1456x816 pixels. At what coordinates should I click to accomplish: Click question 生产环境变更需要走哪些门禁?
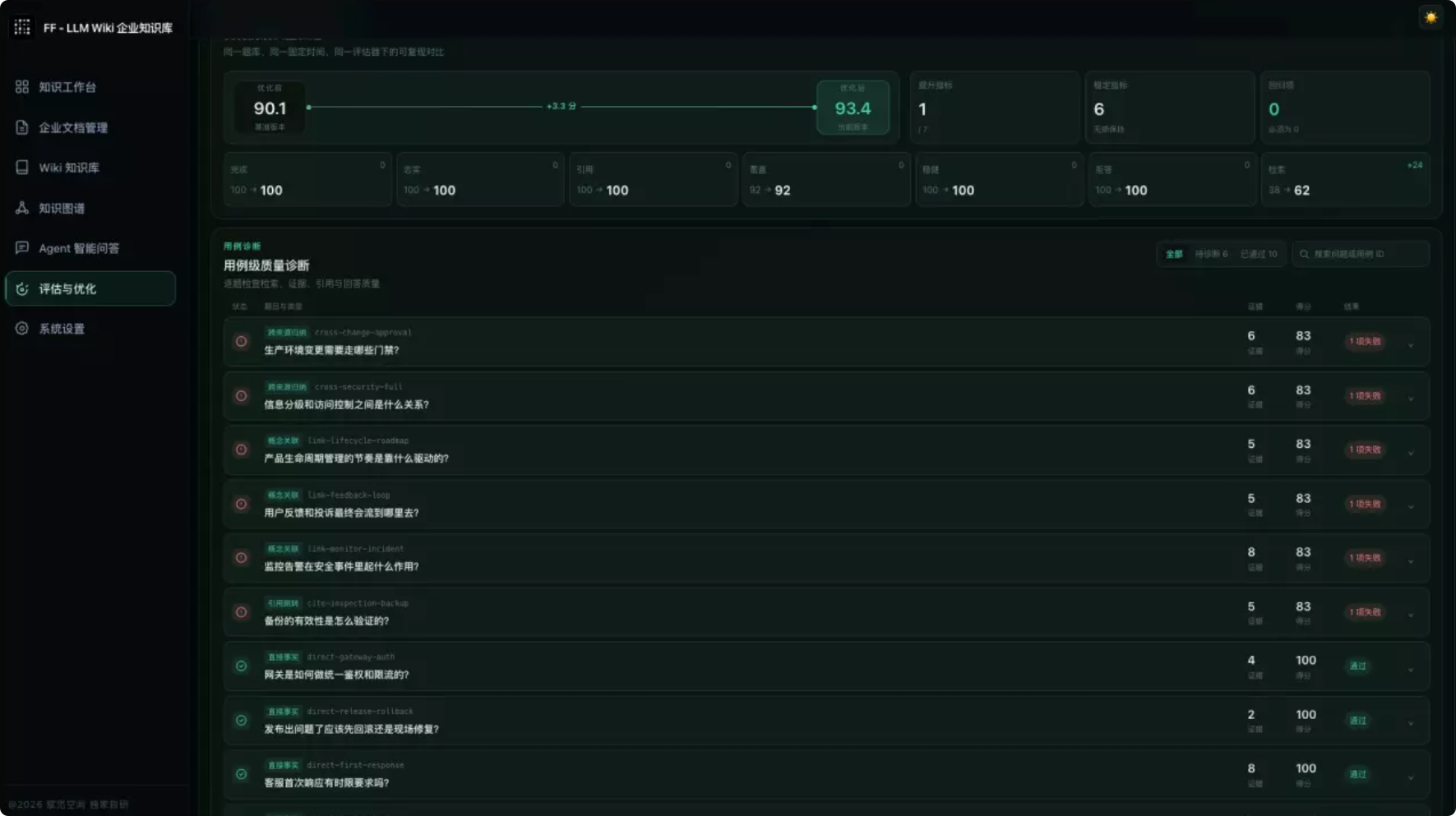click(x=331, y=350)
